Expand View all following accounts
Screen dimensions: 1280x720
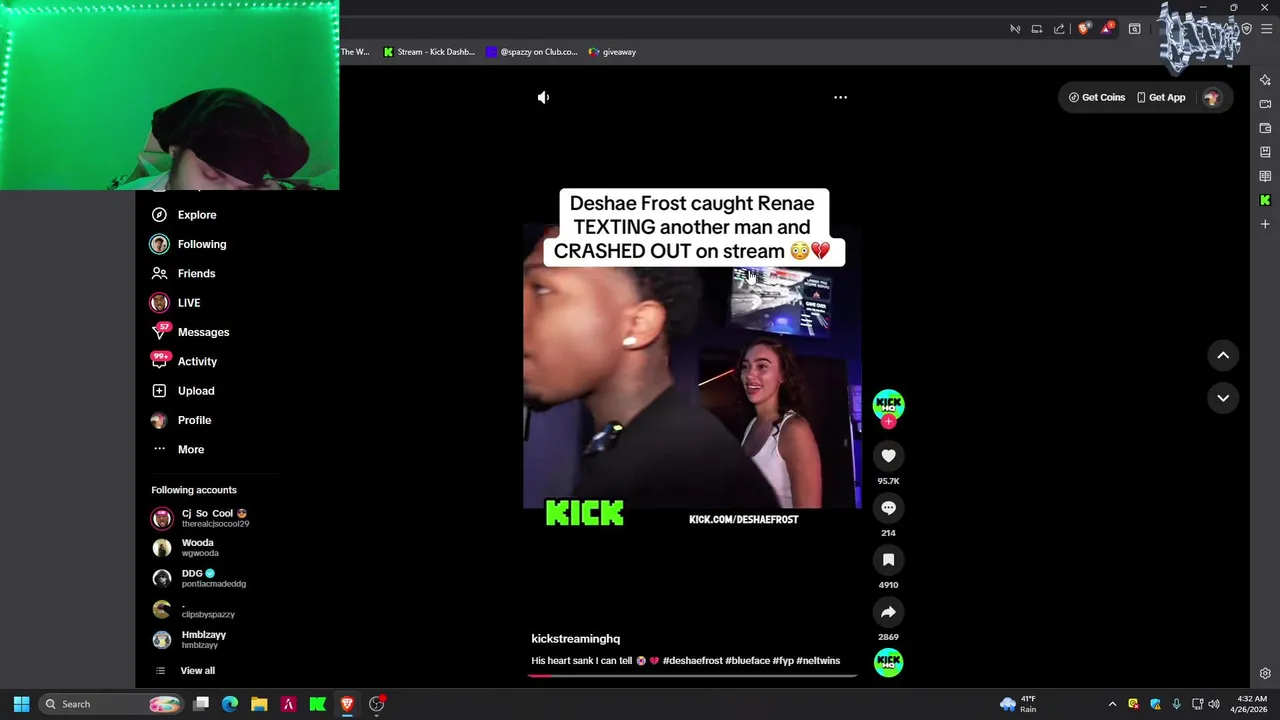click(185, 671)
